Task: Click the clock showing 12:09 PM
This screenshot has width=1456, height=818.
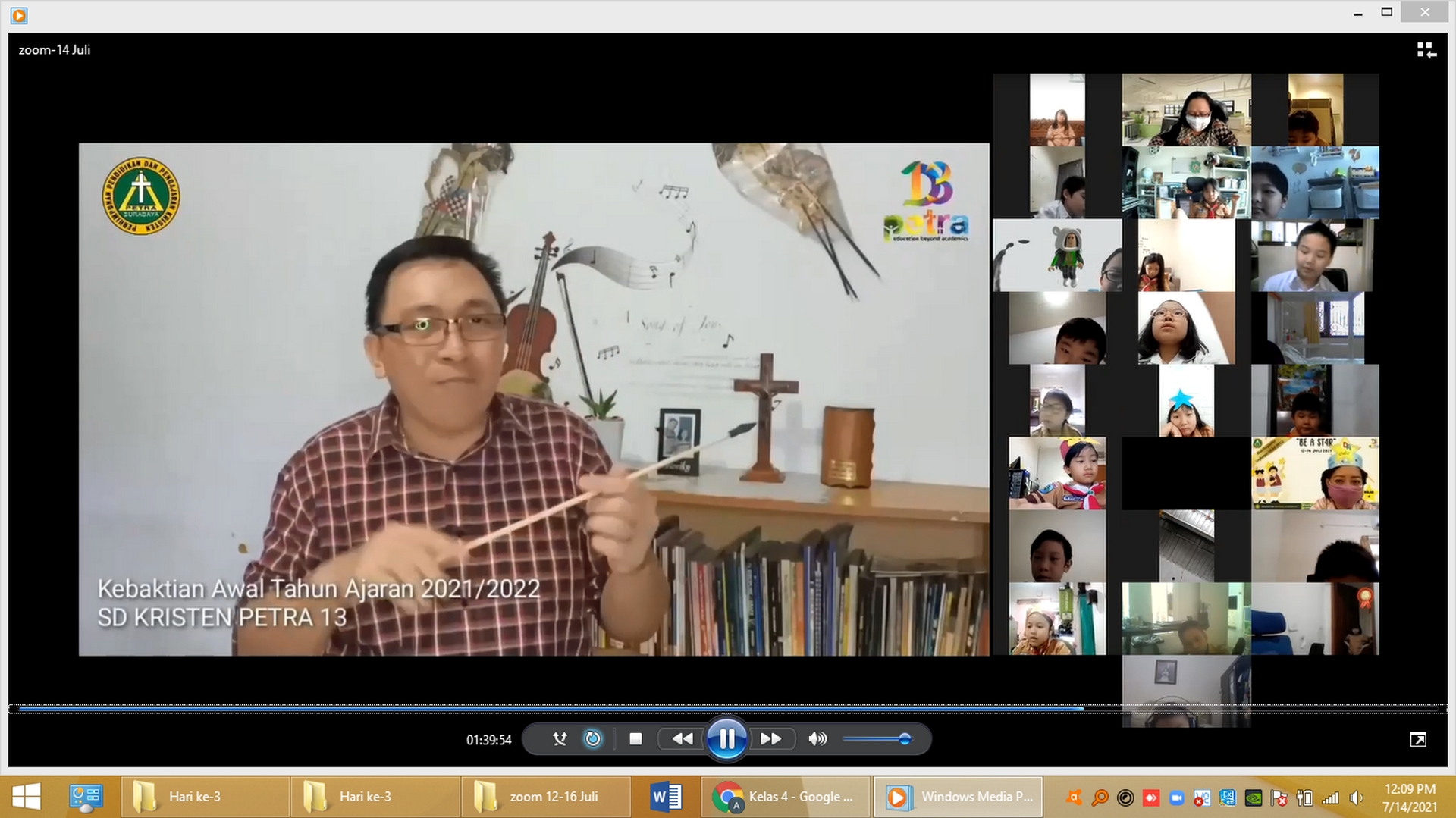Action: point(1409,789)
